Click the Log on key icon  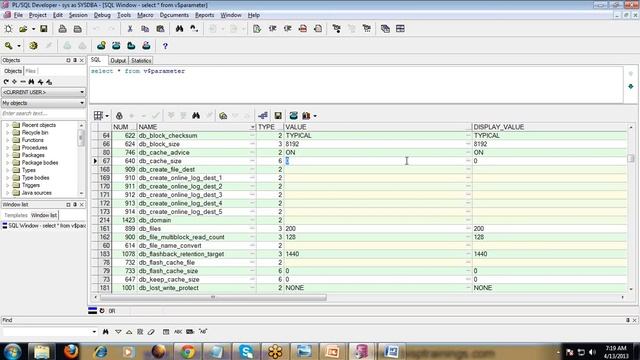[8, 46]
